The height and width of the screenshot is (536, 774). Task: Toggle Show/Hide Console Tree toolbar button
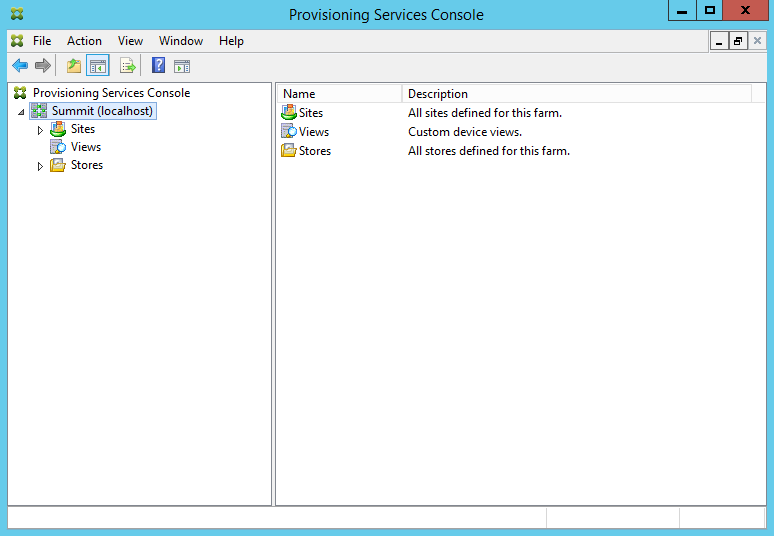(97, 66)
